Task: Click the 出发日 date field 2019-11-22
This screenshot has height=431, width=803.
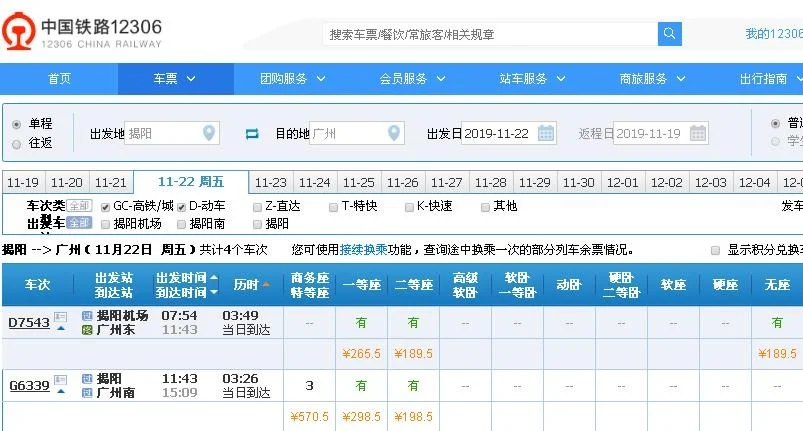Action: (x=509, y=133)
